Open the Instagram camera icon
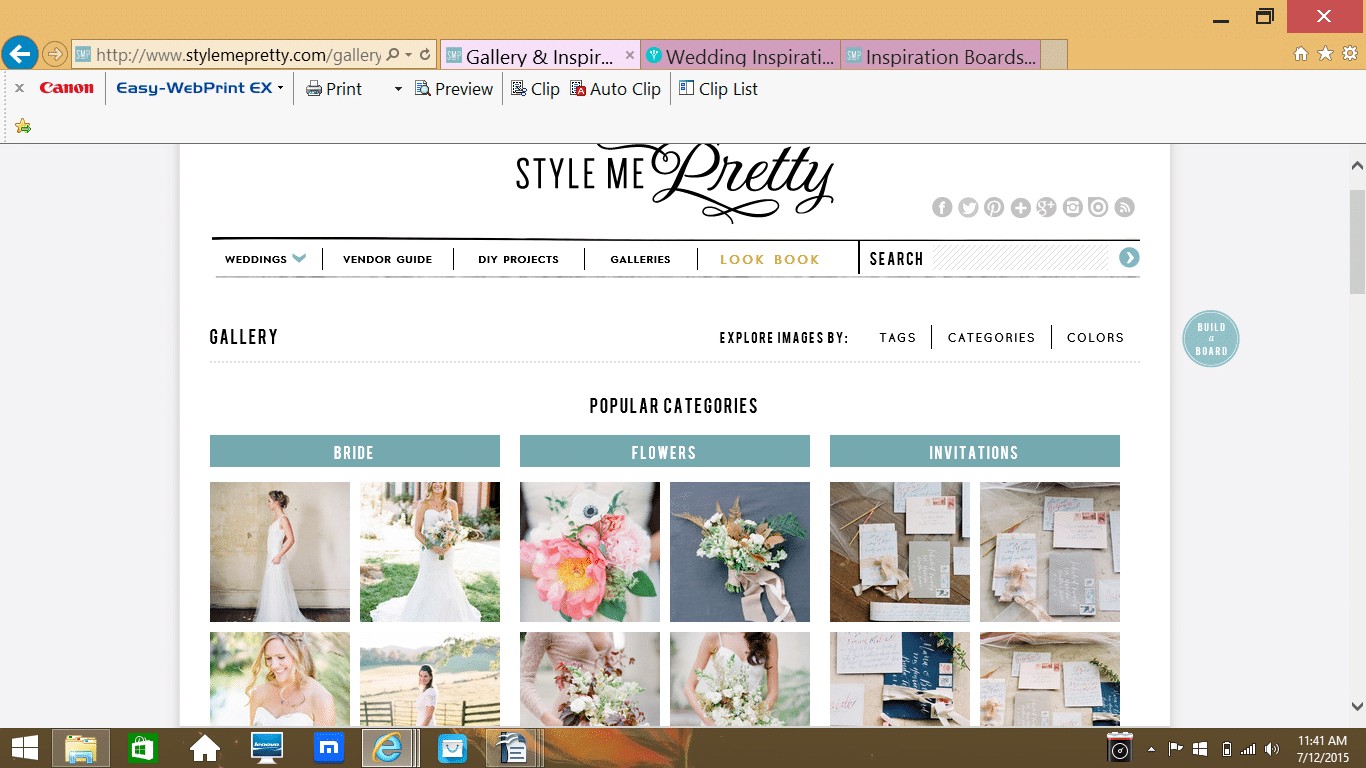The height and width of the screenshot is (768, 1366). coord(1072,207)
